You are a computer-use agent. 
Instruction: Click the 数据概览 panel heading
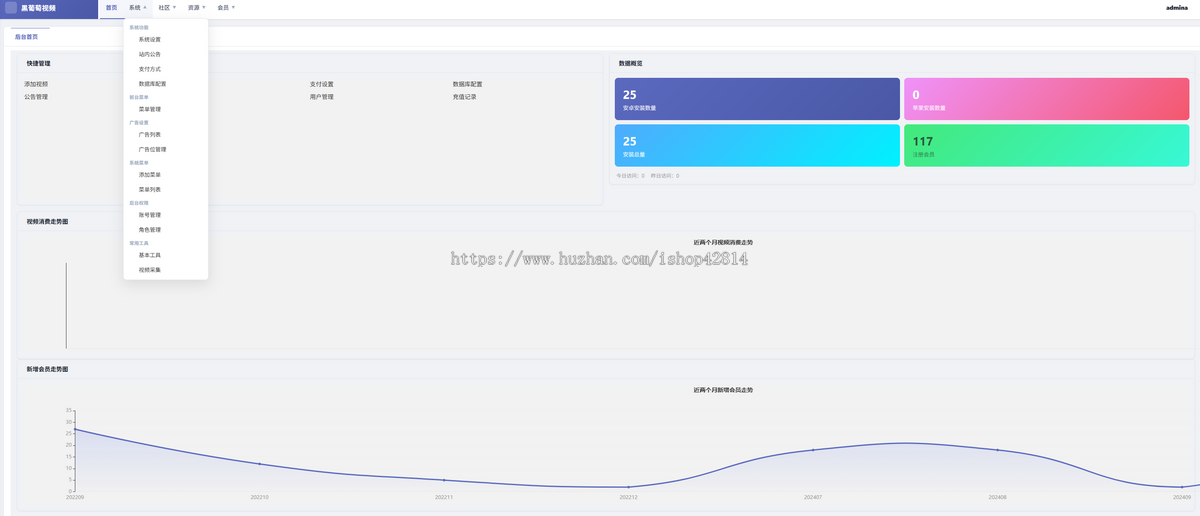pos(631,63)
